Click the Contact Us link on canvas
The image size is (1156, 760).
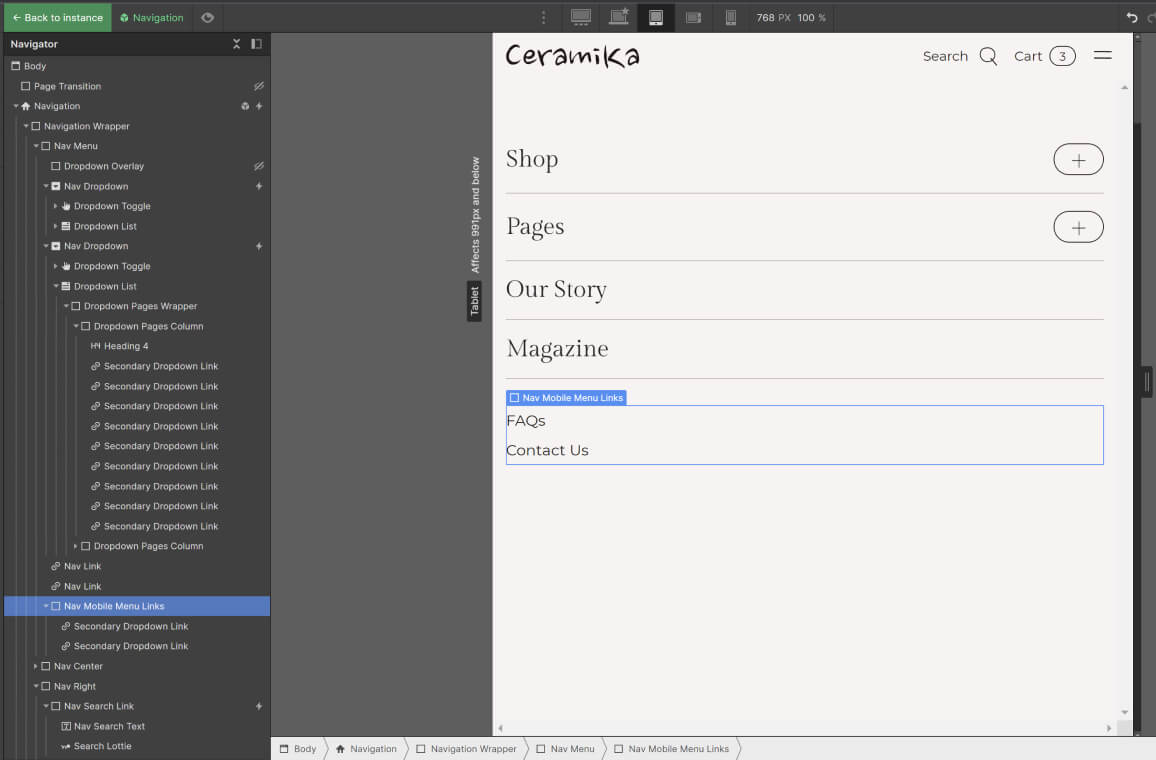coord(547,450)
